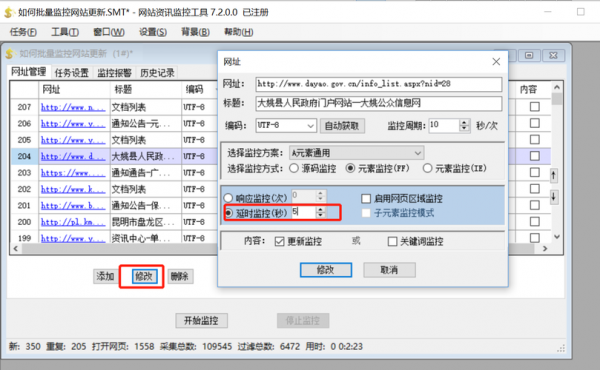Open the 背景(B) menu

pos(195,32)
